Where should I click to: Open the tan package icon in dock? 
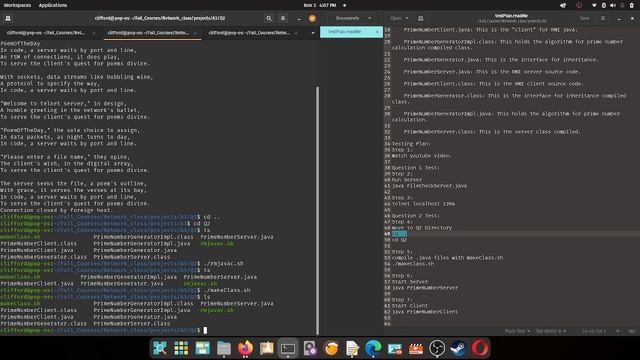(x=267, y=348)
